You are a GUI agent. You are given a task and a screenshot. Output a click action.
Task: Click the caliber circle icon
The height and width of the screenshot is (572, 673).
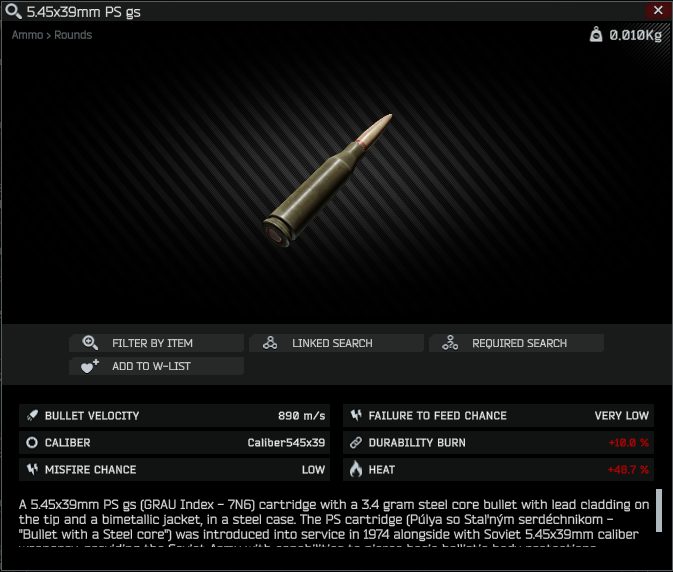[x=32, y=442]
